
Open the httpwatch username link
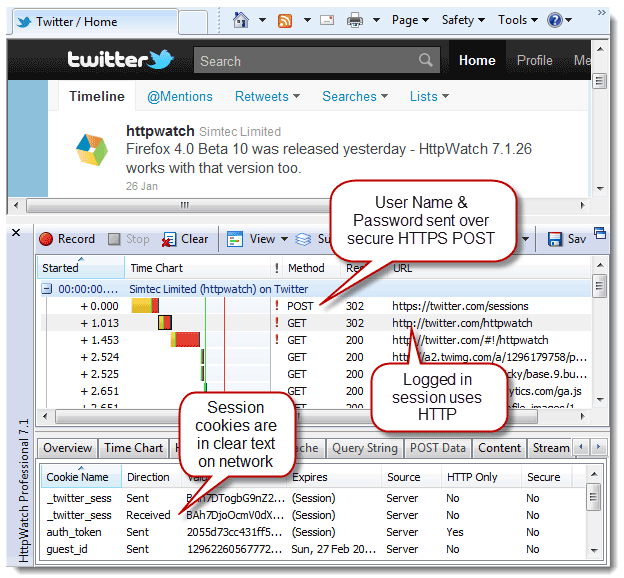point(160,131)
